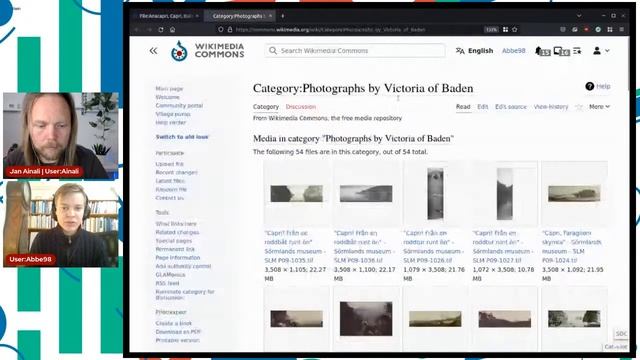
Task: Click Printable version link
Action: 177,340
